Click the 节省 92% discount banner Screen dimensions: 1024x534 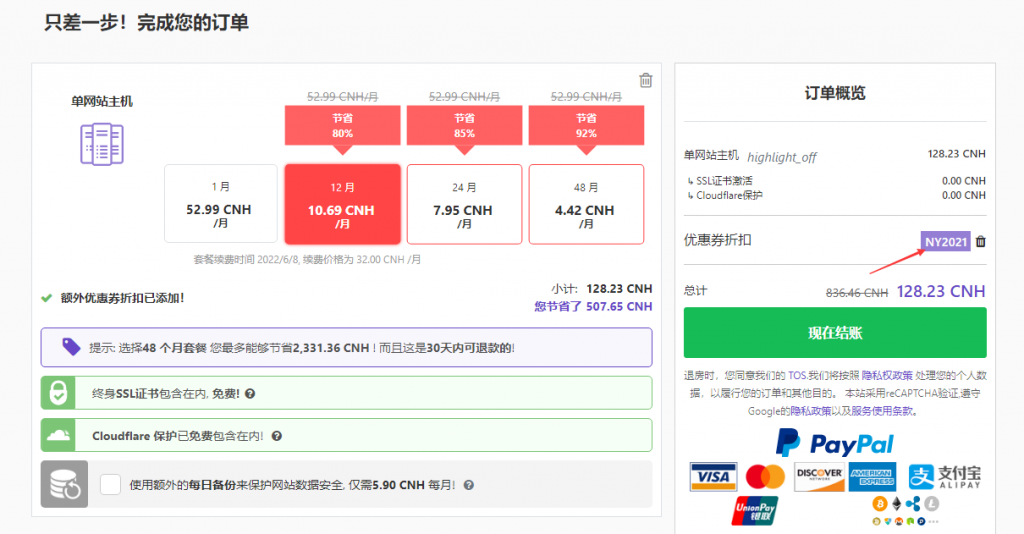coord(586,125)
